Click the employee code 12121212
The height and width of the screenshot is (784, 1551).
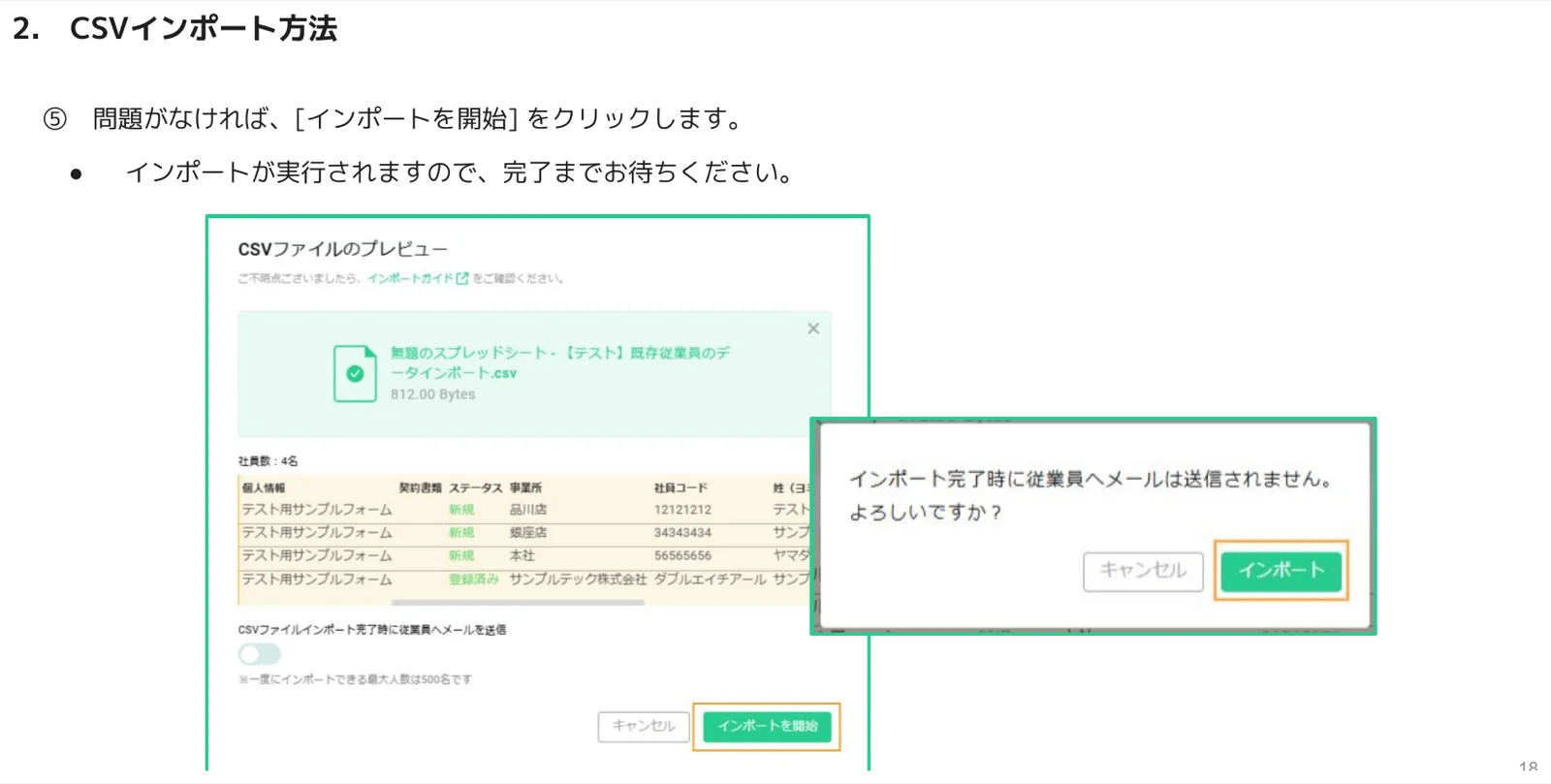coord(682,509)
